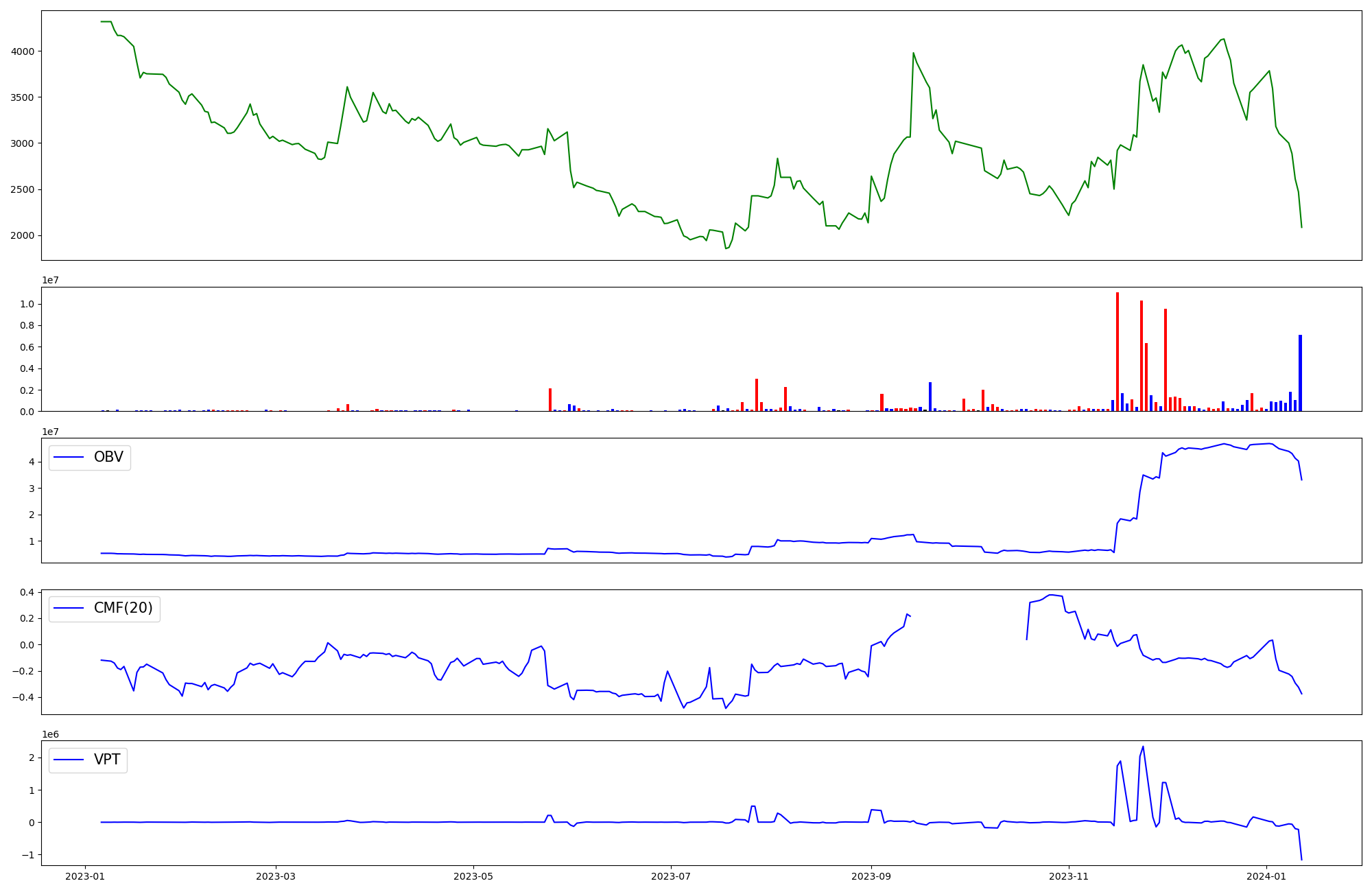
Task: Click the 2000 price axis tick label
Action: coord(23,236)
